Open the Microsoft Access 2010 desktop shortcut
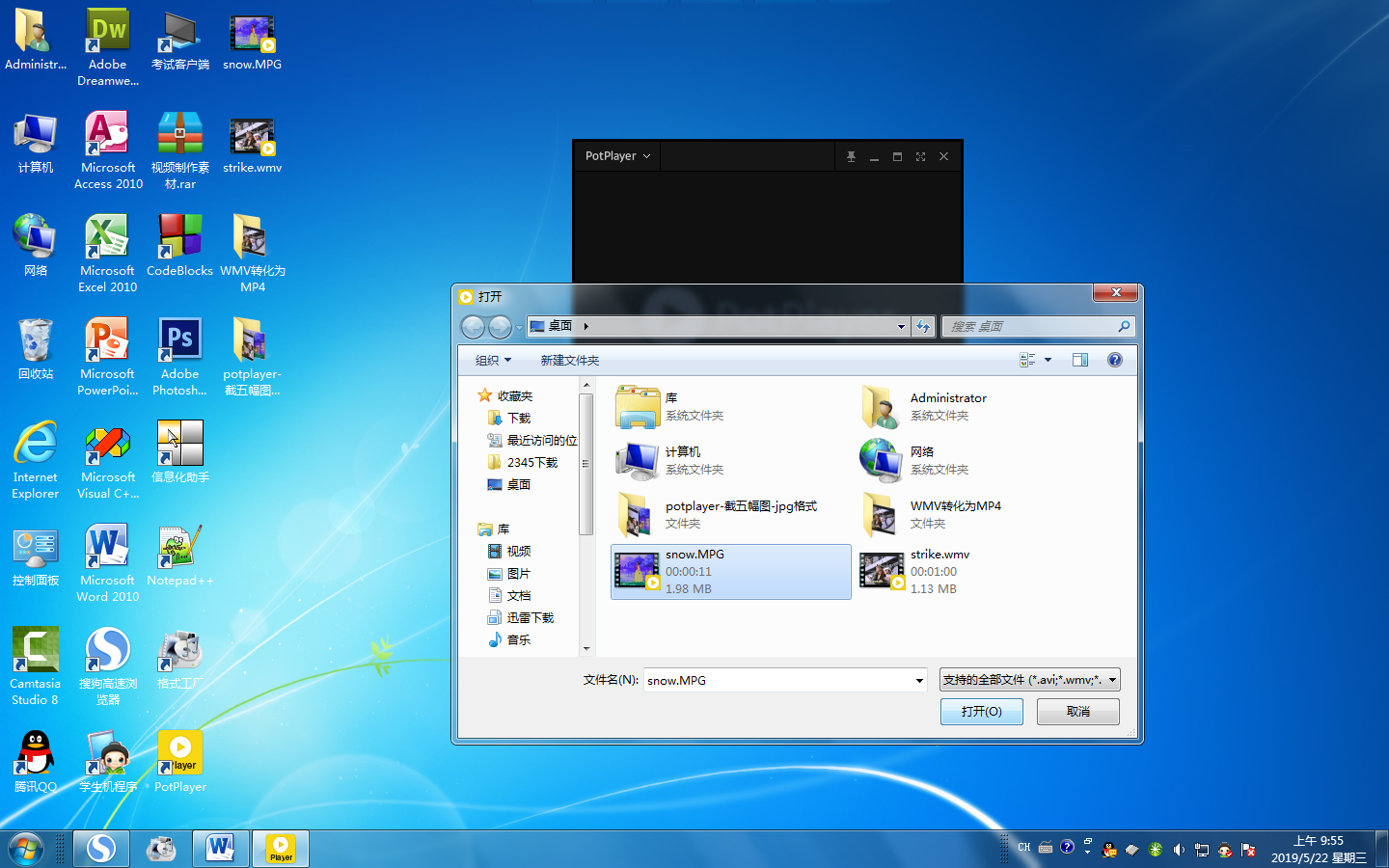Viewport: 1389px width, 868px height. [108, 150]
